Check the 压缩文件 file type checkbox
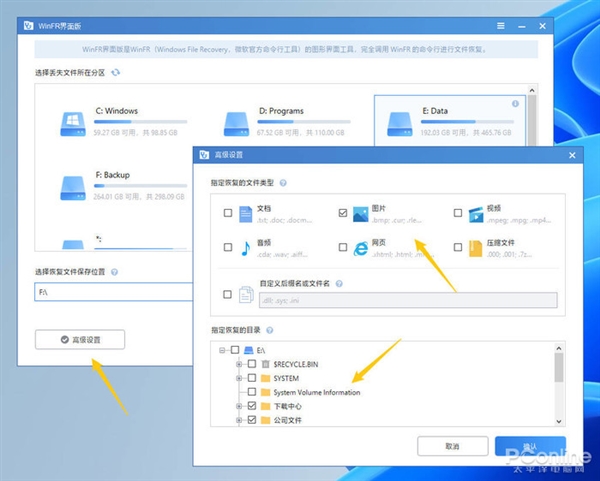600x481 pixels. (458, 247)
